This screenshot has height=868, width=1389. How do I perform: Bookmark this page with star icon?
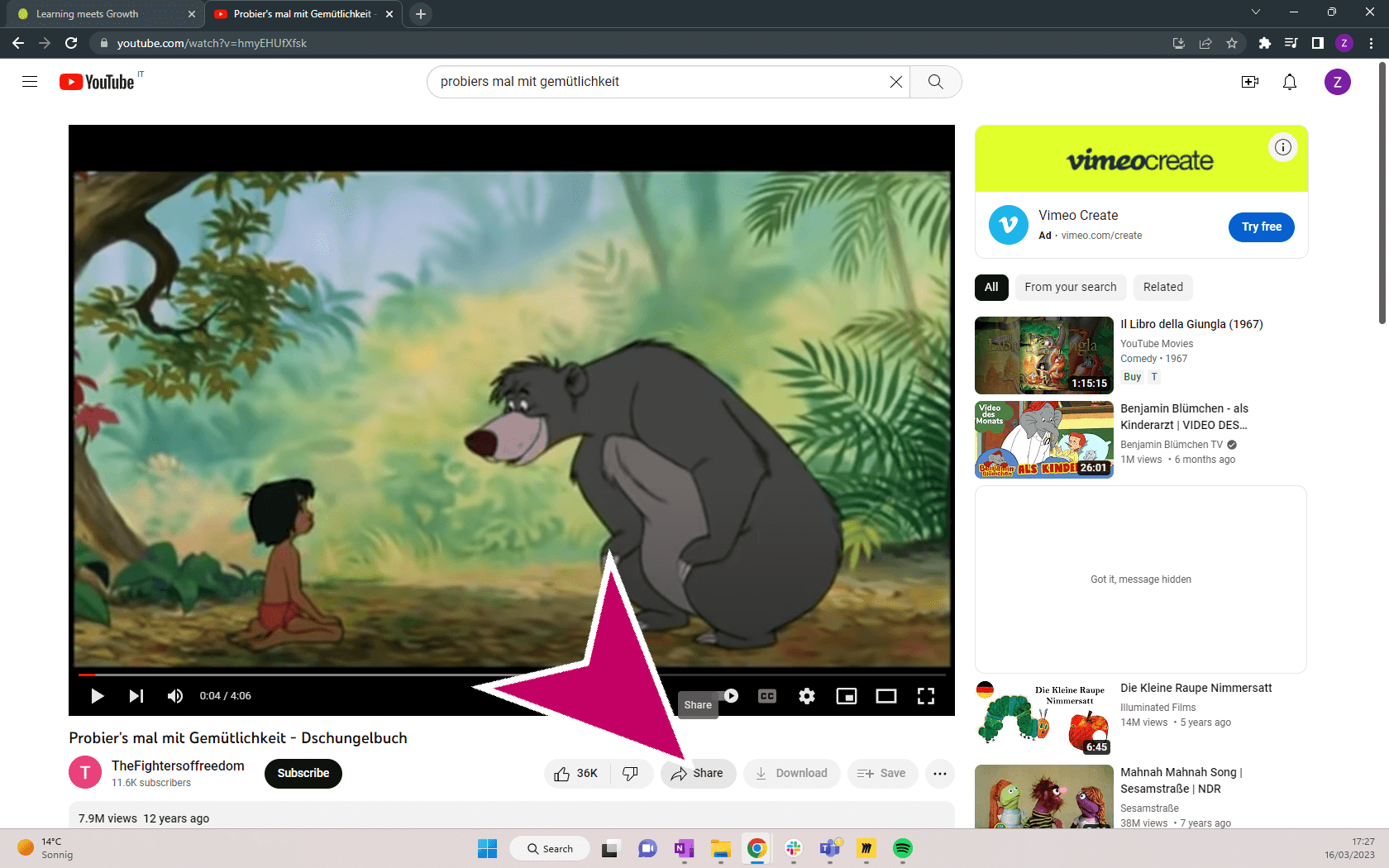click(x=1232, y=43)
